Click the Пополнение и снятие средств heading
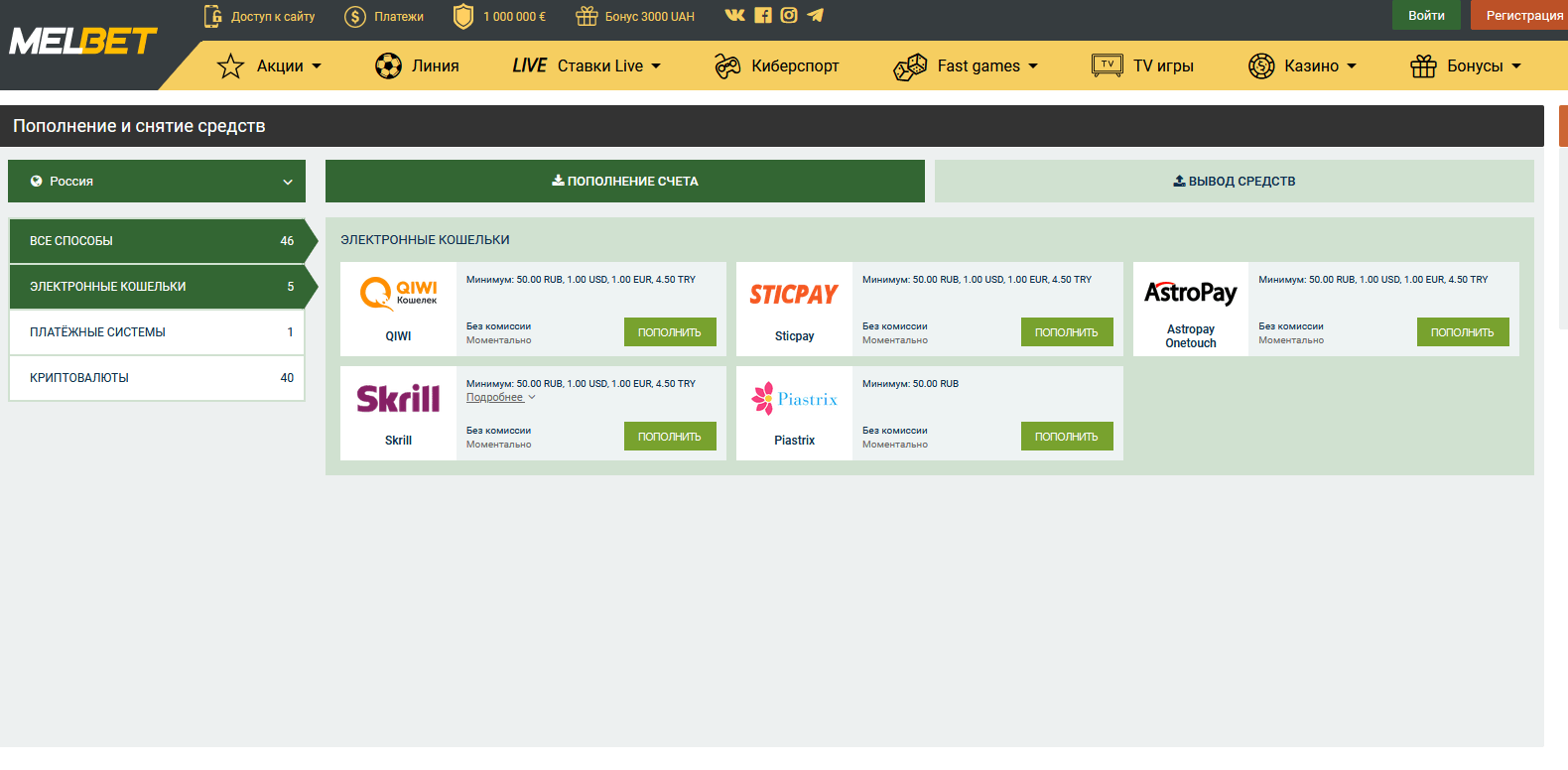Screen dimensions: 1568x770 click(x=139, y=126)
